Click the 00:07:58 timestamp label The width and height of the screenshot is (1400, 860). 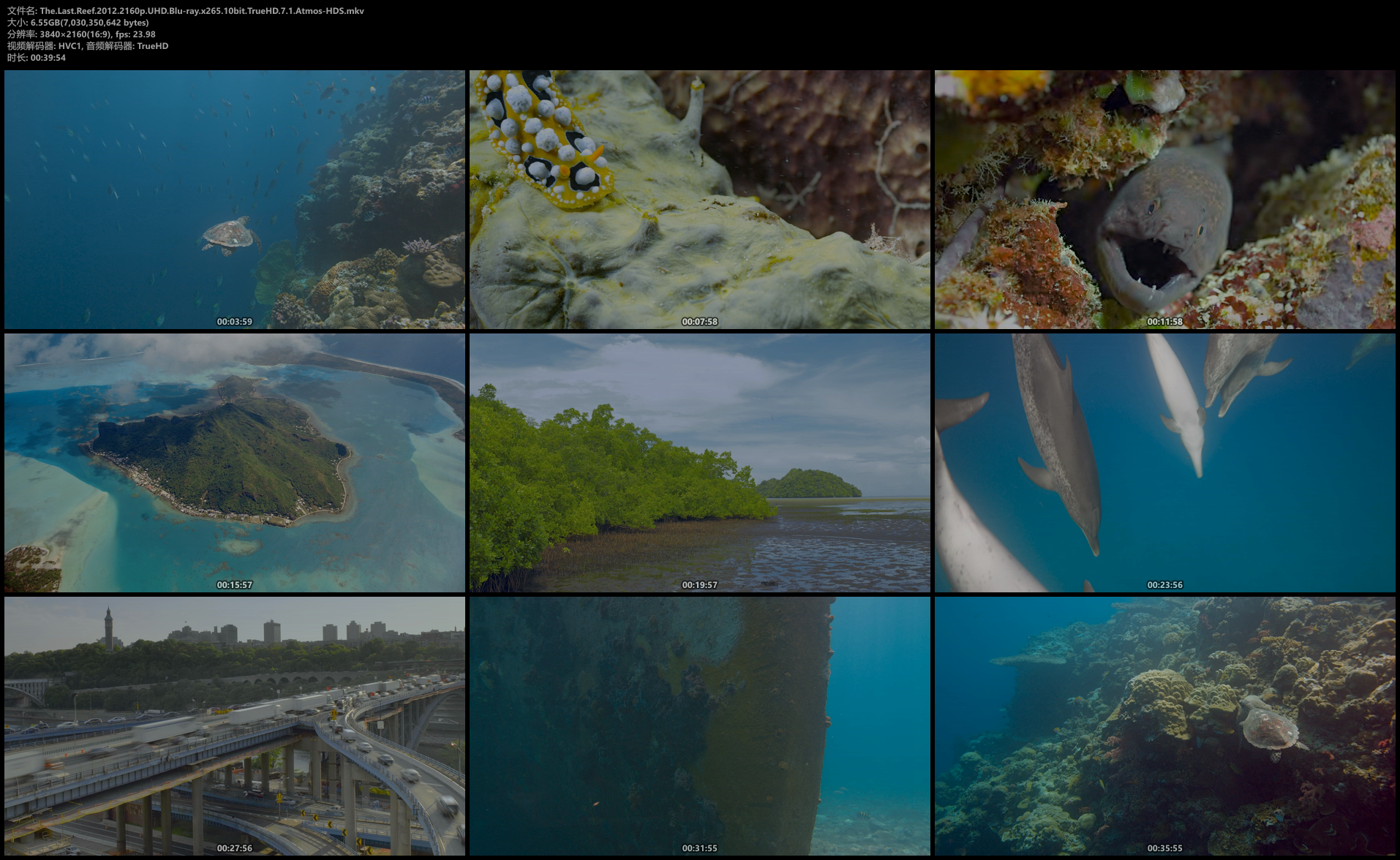click(699, 322)
